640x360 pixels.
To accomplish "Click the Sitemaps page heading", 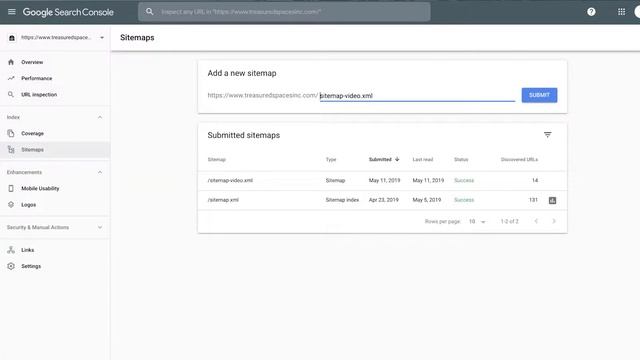I will point(137,38).
